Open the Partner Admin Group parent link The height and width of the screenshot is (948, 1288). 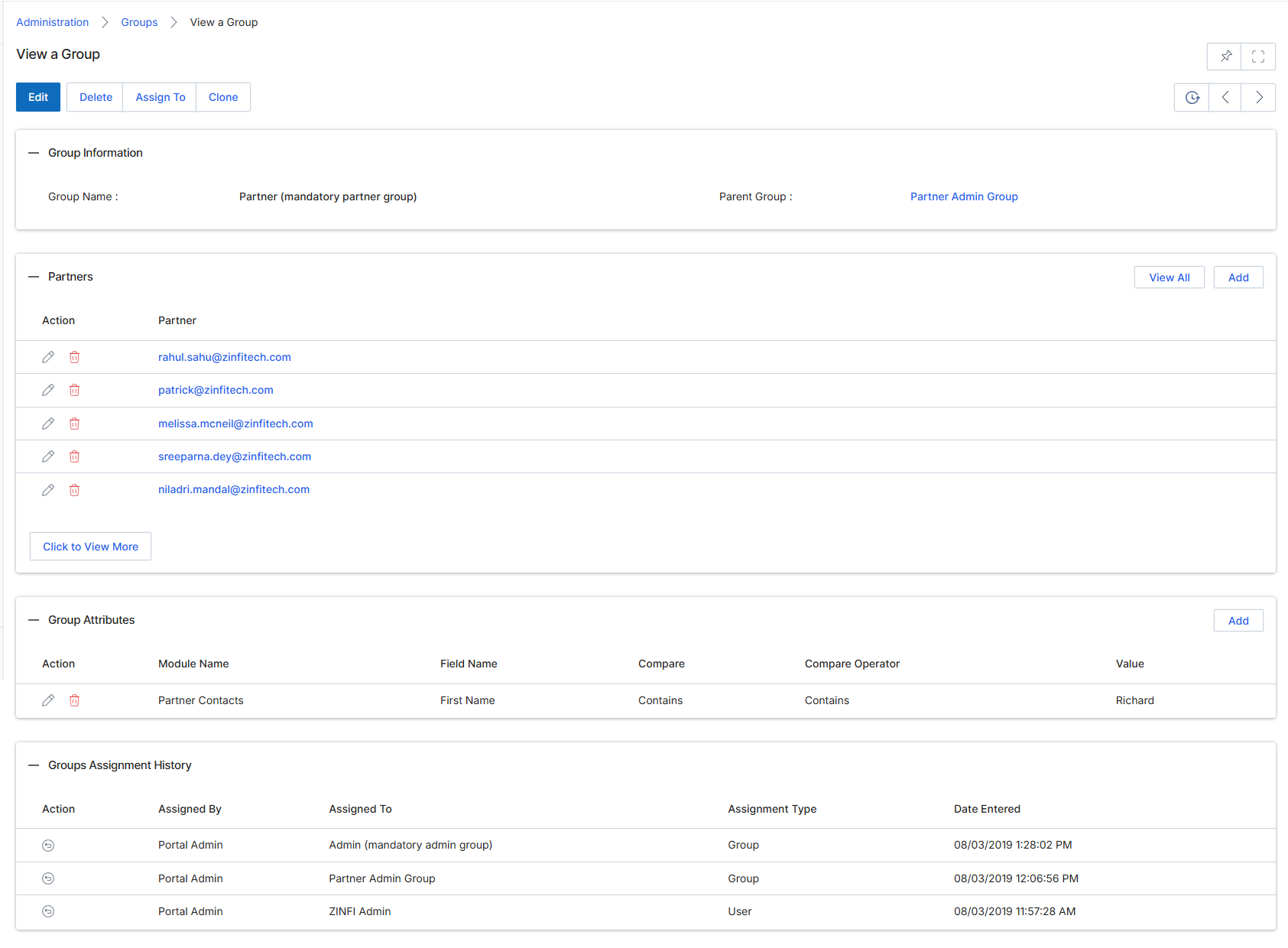(x=964, y=196)
